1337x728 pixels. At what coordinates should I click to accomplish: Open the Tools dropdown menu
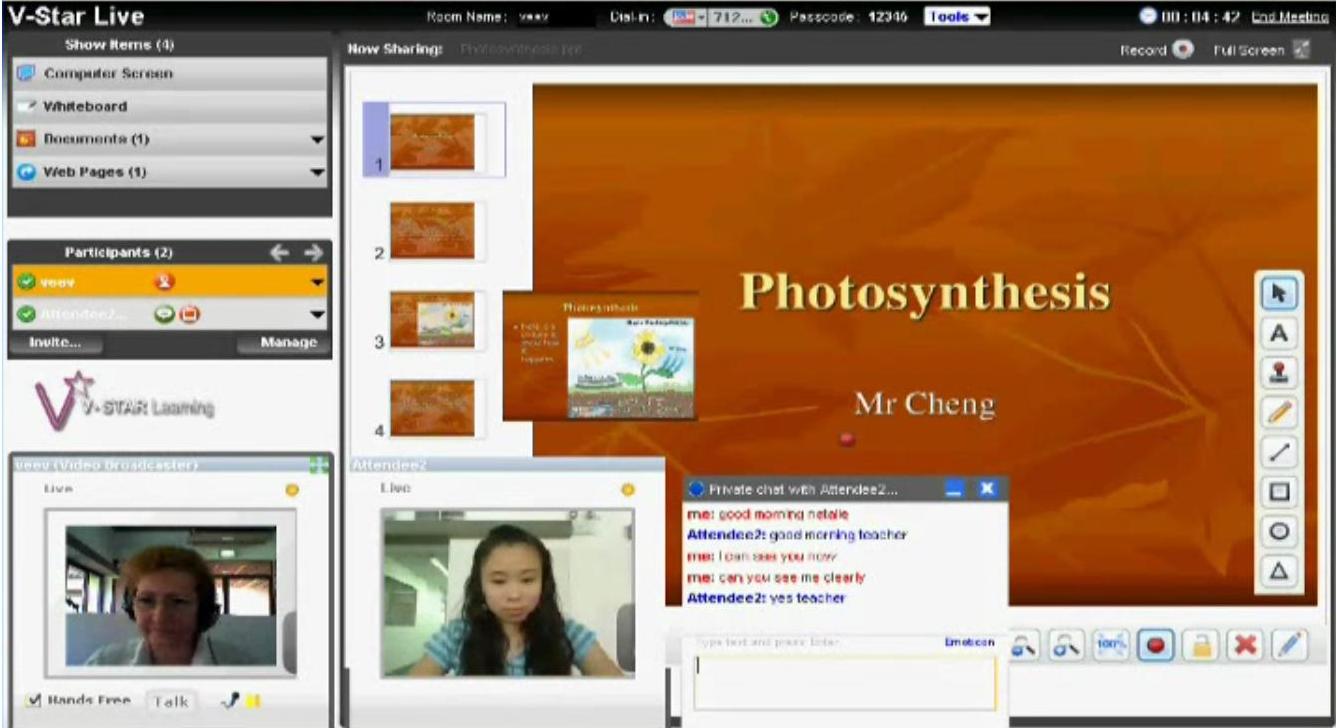click(957, 17)
